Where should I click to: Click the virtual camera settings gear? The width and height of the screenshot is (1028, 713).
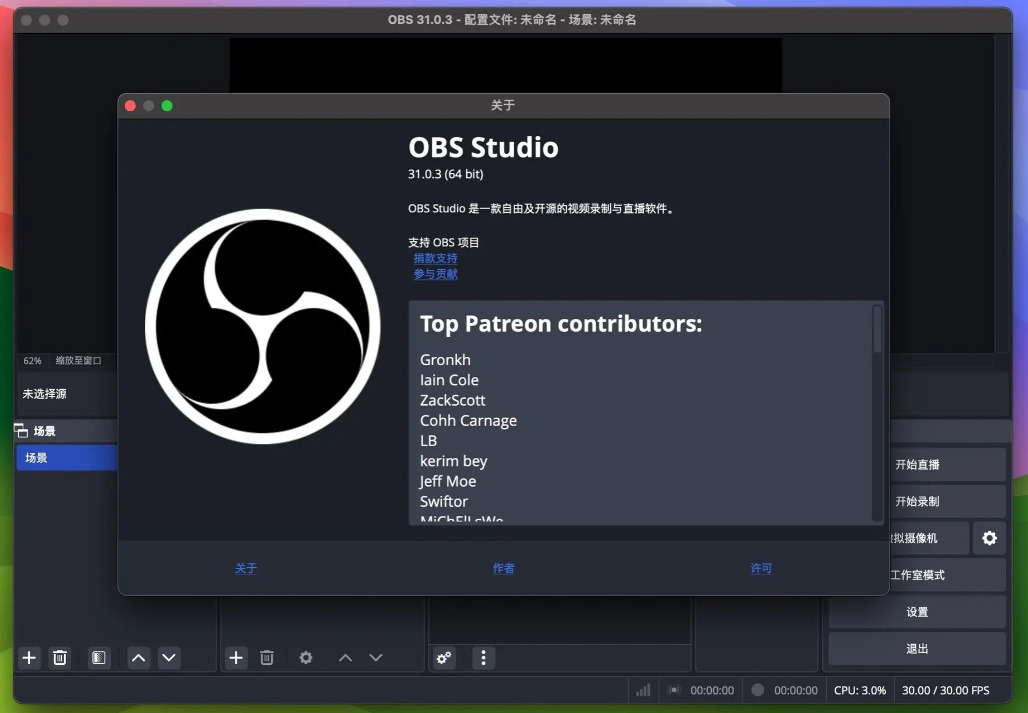tap(989, 538)
